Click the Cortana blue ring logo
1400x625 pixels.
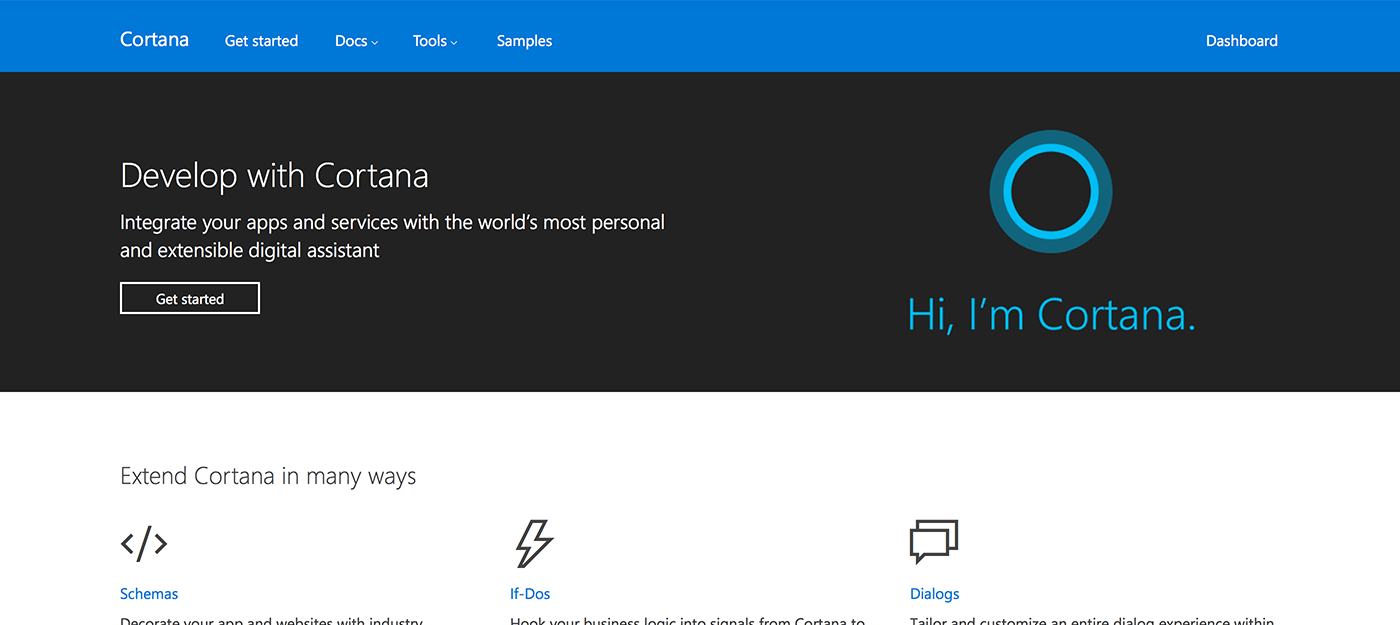[1050, 191]
